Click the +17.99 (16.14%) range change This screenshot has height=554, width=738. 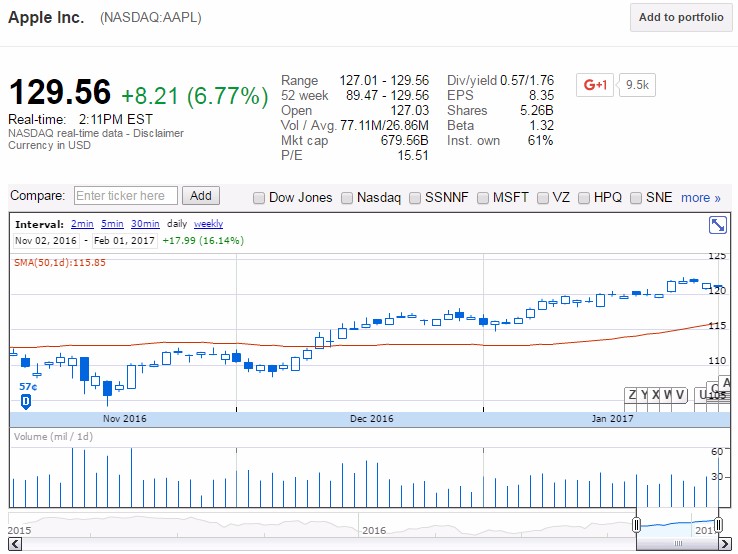coord(203,241)
